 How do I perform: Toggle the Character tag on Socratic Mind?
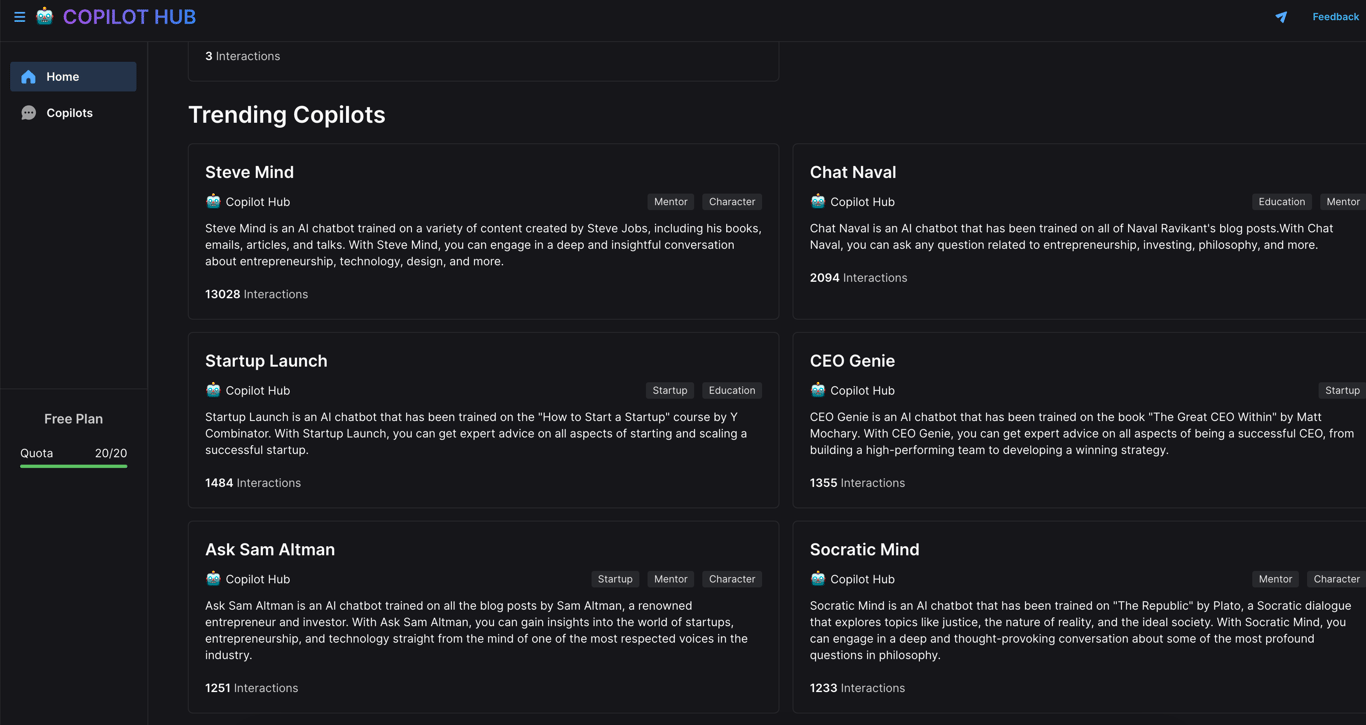pyautogui.click(x=1336, y=579)
